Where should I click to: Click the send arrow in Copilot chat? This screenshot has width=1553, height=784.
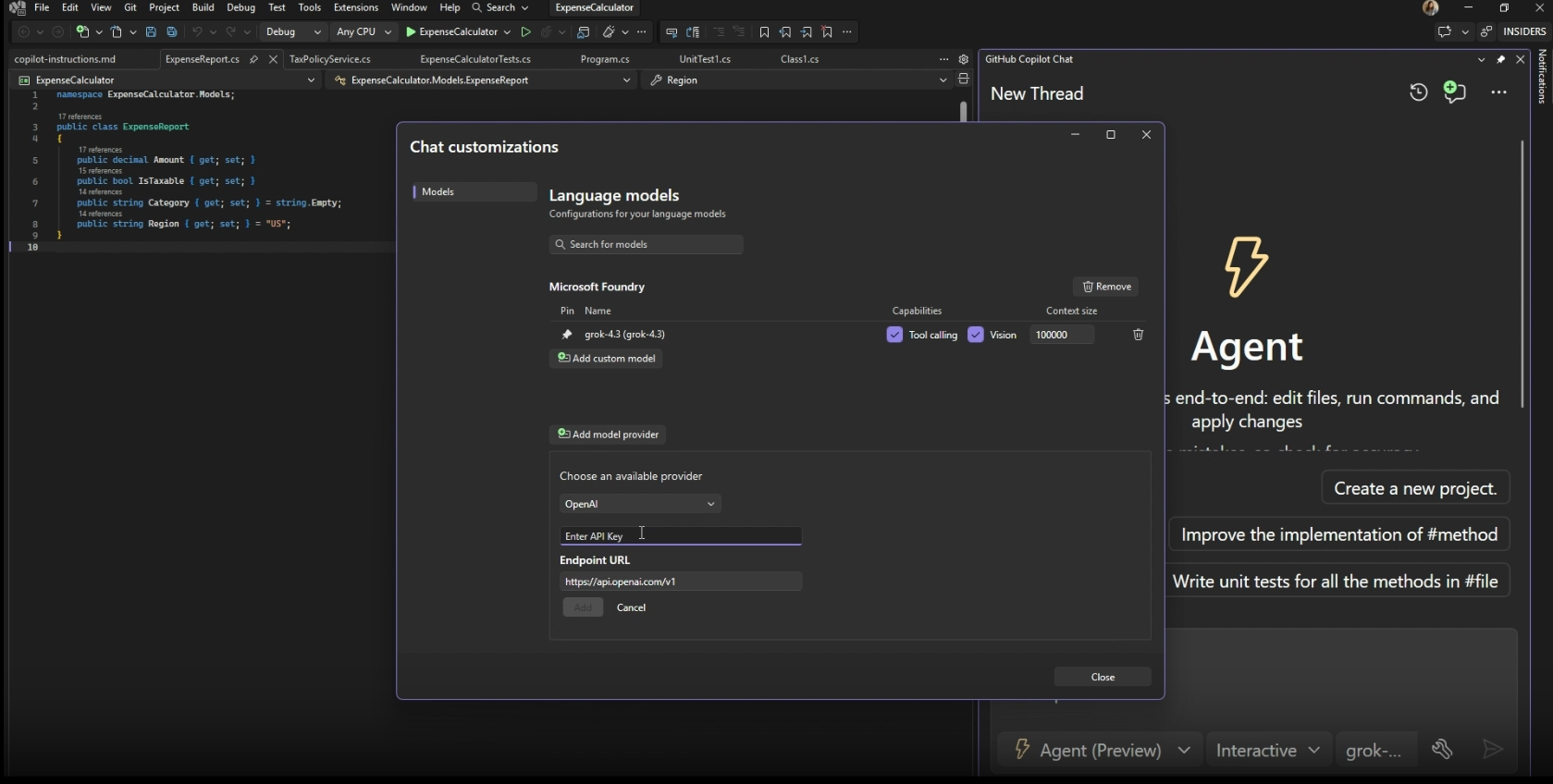coord(1492,750)
